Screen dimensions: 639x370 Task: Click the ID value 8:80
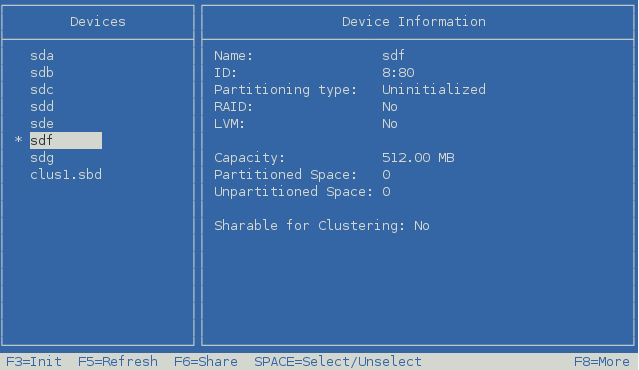tap(398, 73)
